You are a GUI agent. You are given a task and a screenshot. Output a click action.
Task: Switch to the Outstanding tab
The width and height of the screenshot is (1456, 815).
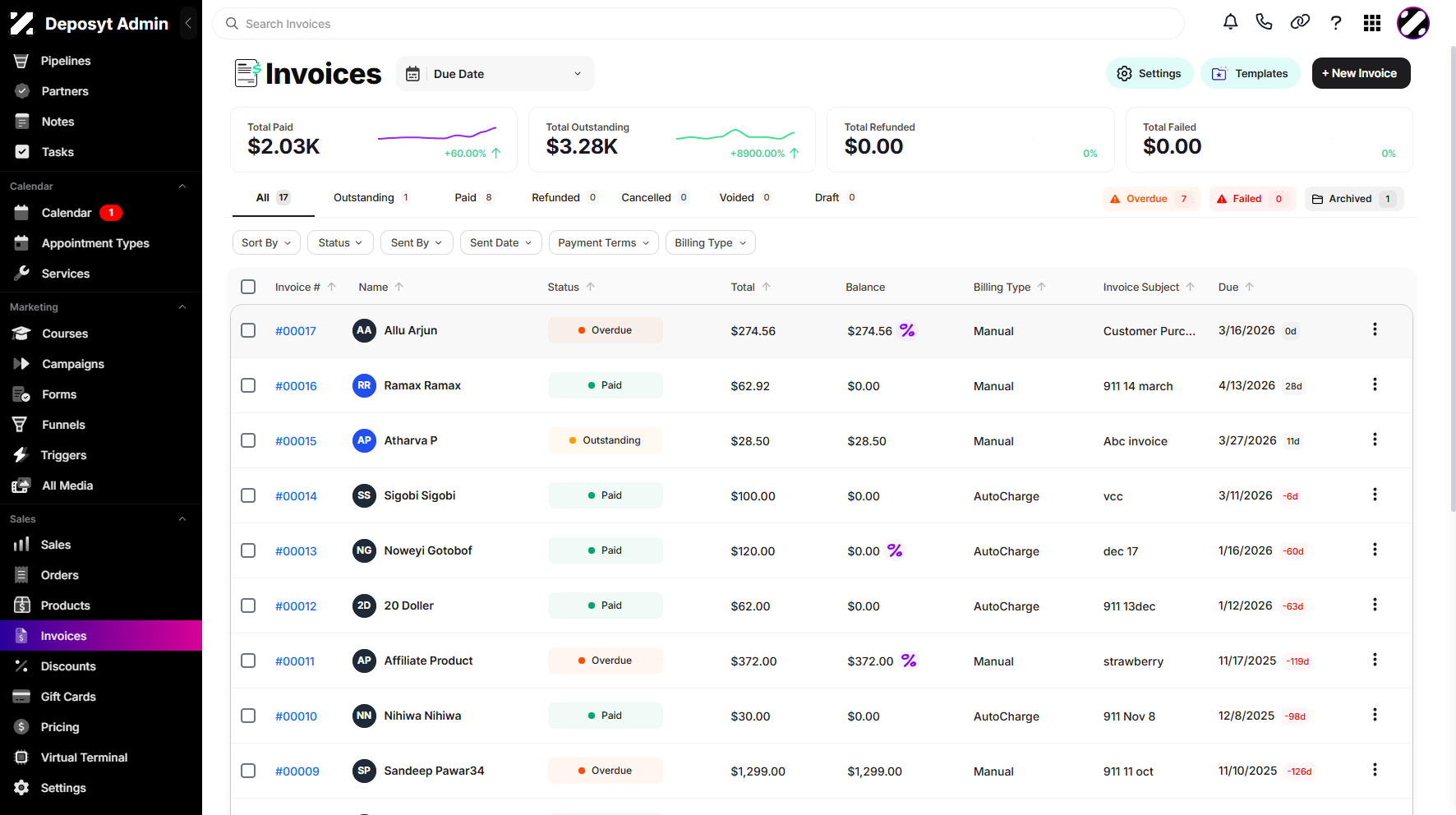click(371, 198)
